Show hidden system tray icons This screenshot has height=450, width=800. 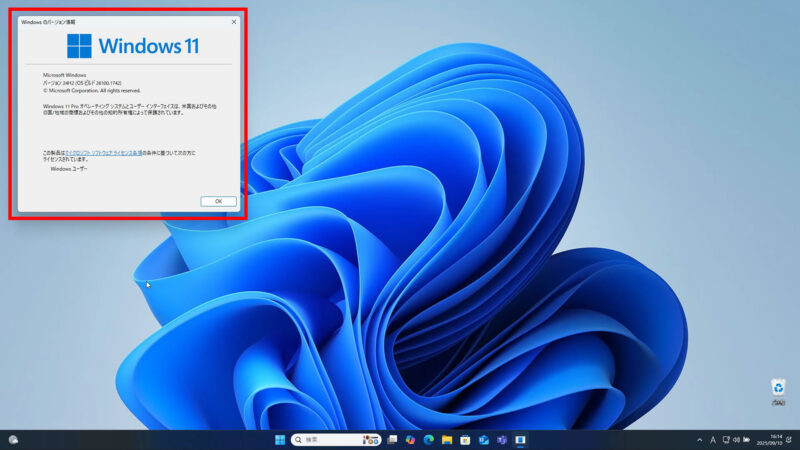point(699,440)
